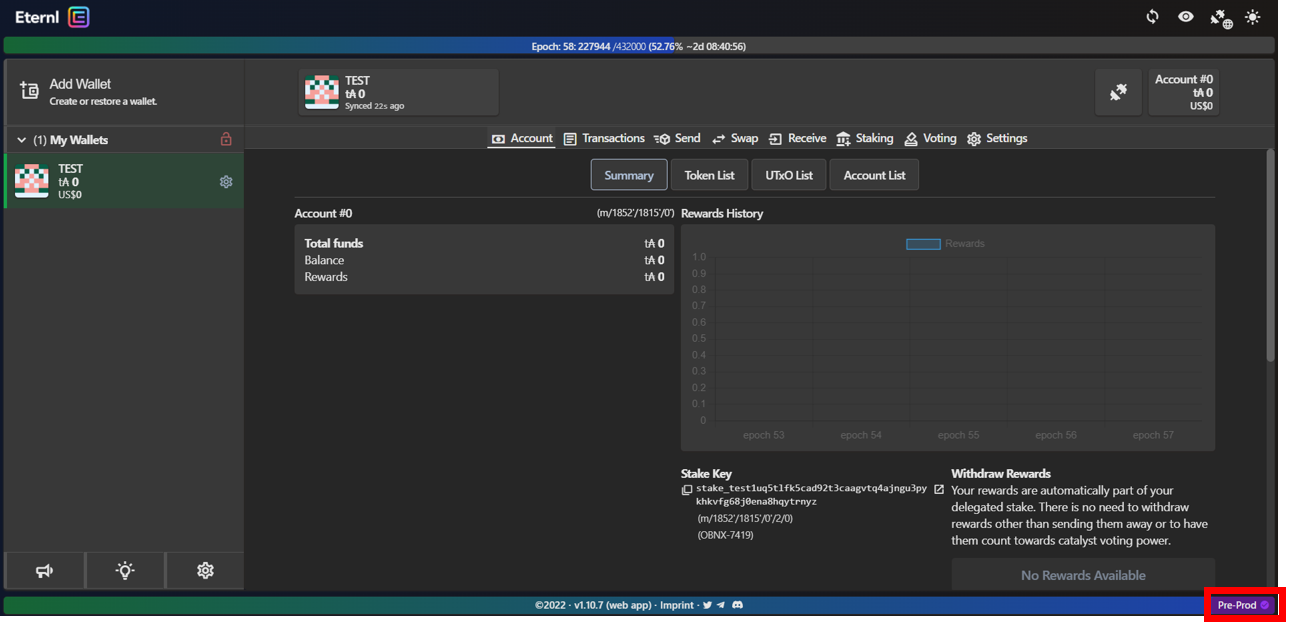Viewport: 1292px width, 627px height.
Task: Click the Discord icon in footer
Action: click(x=737, y=605)
